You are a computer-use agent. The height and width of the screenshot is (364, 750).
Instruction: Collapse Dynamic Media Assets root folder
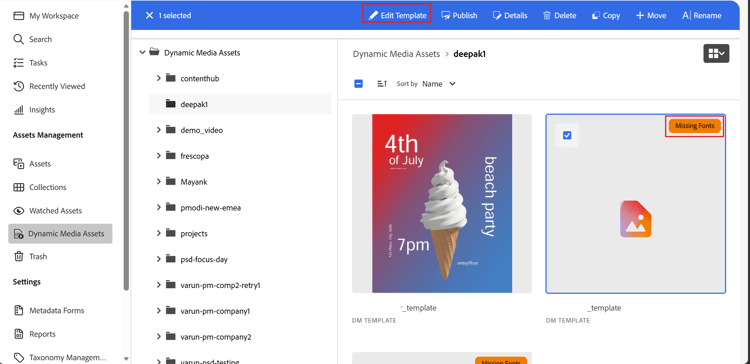pyautogui.click(x=142, y=52)
